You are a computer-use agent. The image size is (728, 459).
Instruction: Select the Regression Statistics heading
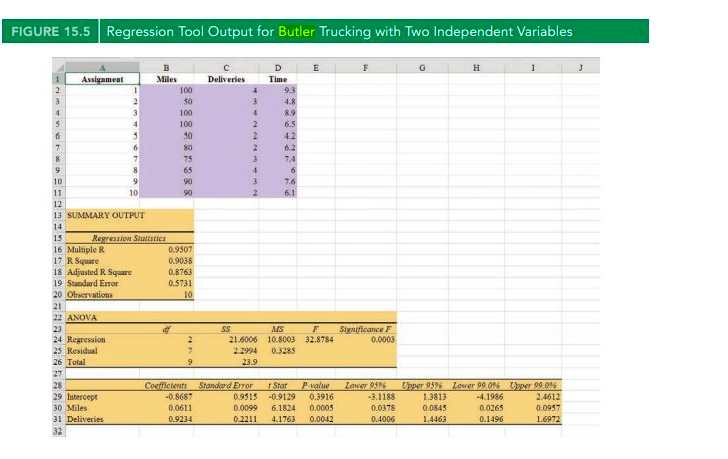pyautogui.click(x=129, y=238)
